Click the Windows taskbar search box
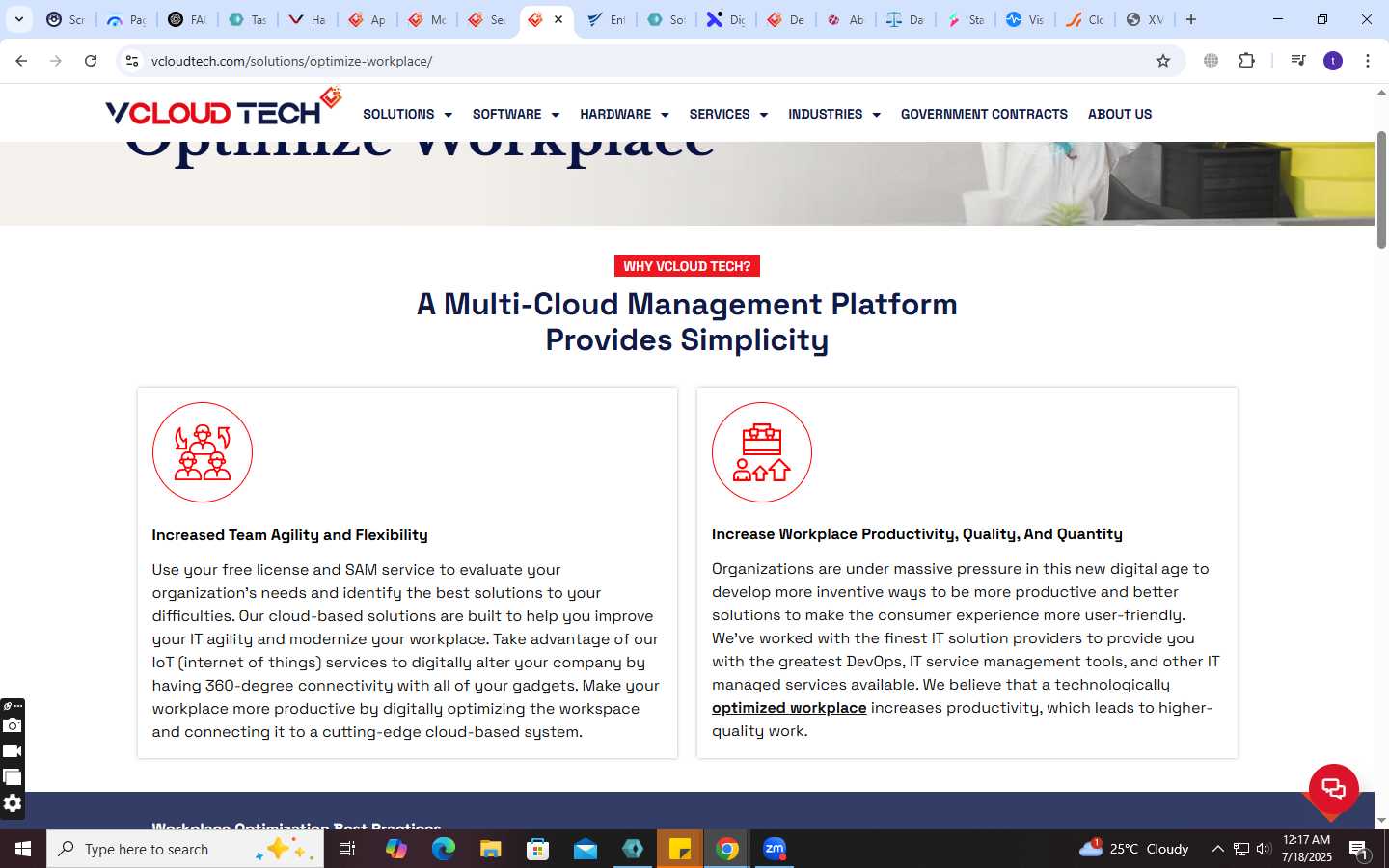The width and height of the screenshot is (1389, 868). click(x=185, y=849)
